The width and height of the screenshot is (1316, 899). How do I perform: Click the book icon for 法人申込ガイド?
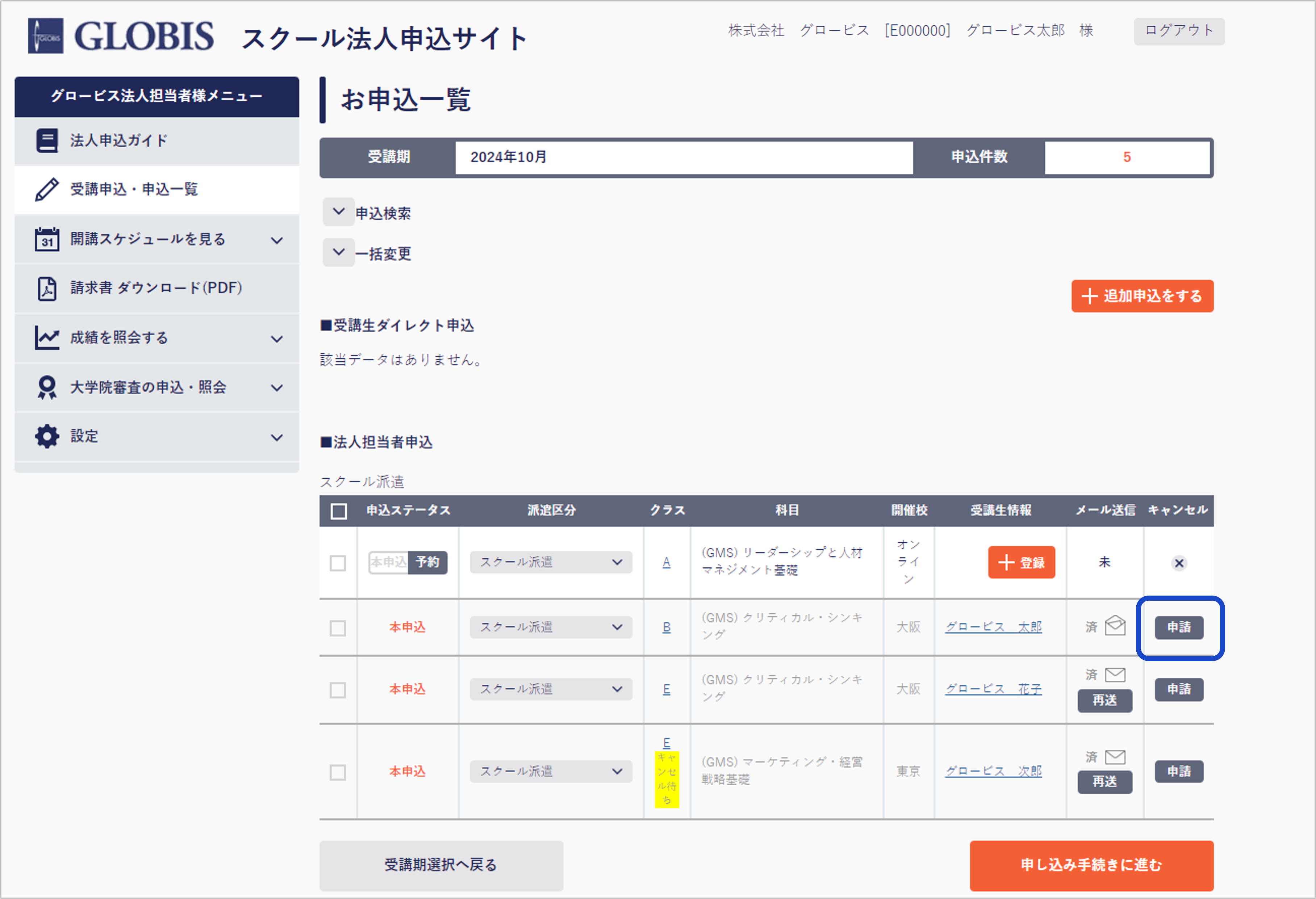[47, 140]
